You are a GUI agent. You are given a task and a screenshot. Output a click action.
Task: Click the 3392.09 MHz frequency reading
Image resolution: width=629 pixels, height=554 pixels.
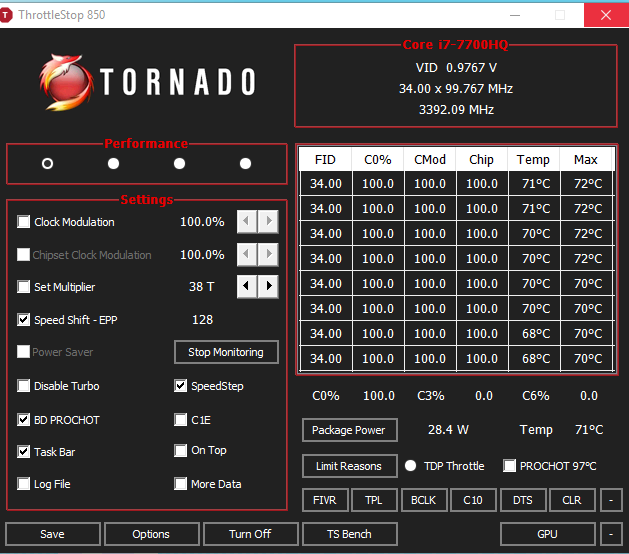(x=456, y=110)
